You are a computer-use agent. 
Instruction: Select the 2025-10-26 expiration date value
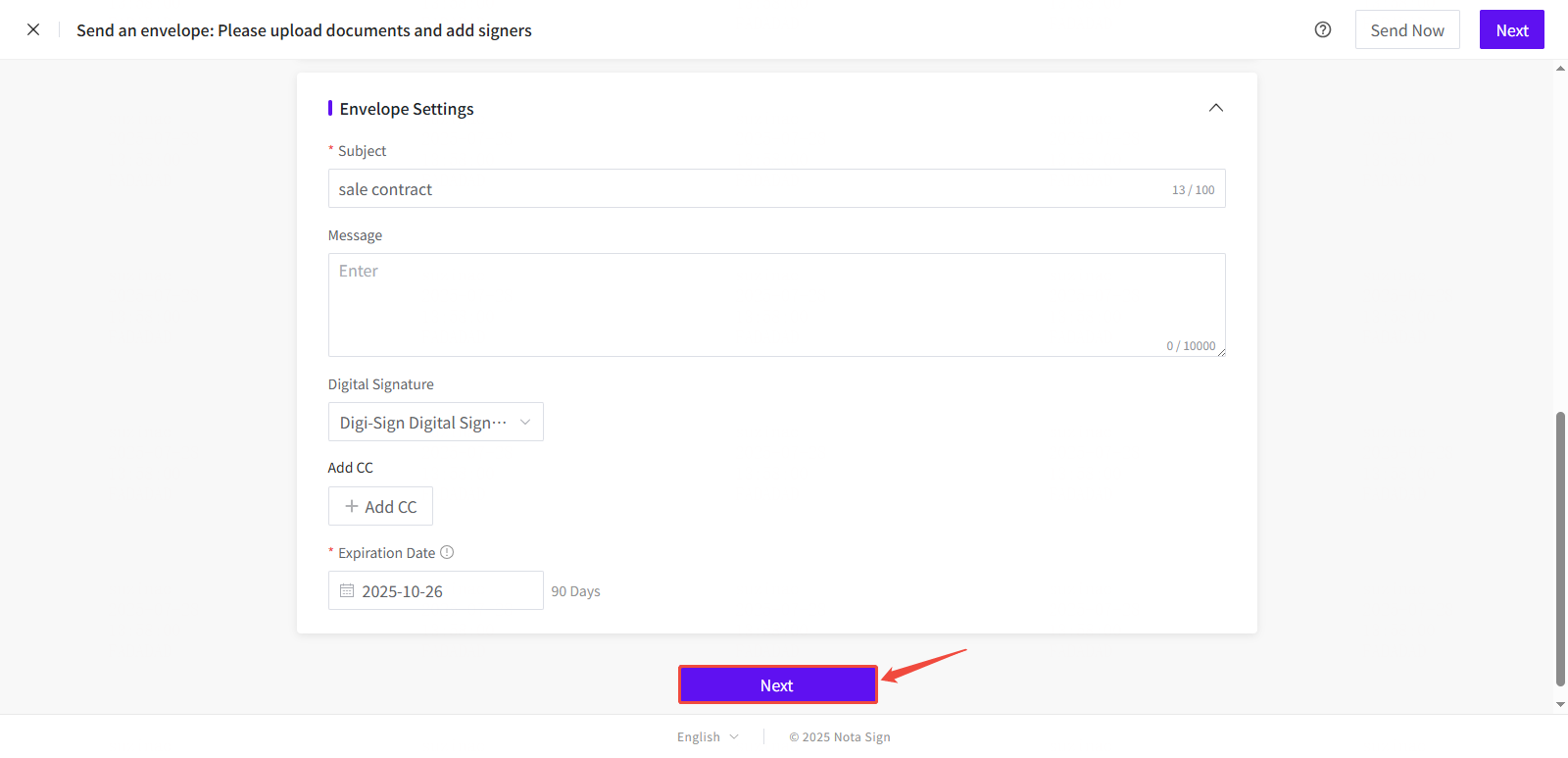403,591
